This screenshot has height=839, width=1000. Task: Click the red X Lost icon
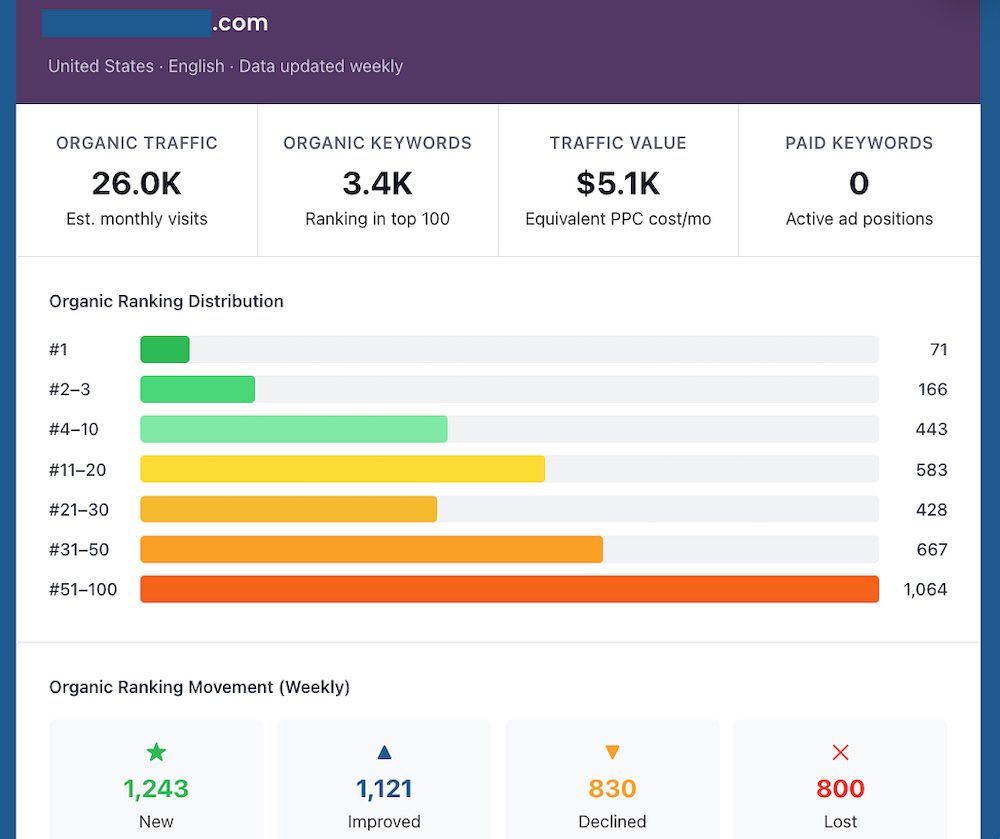click(840, 752)
